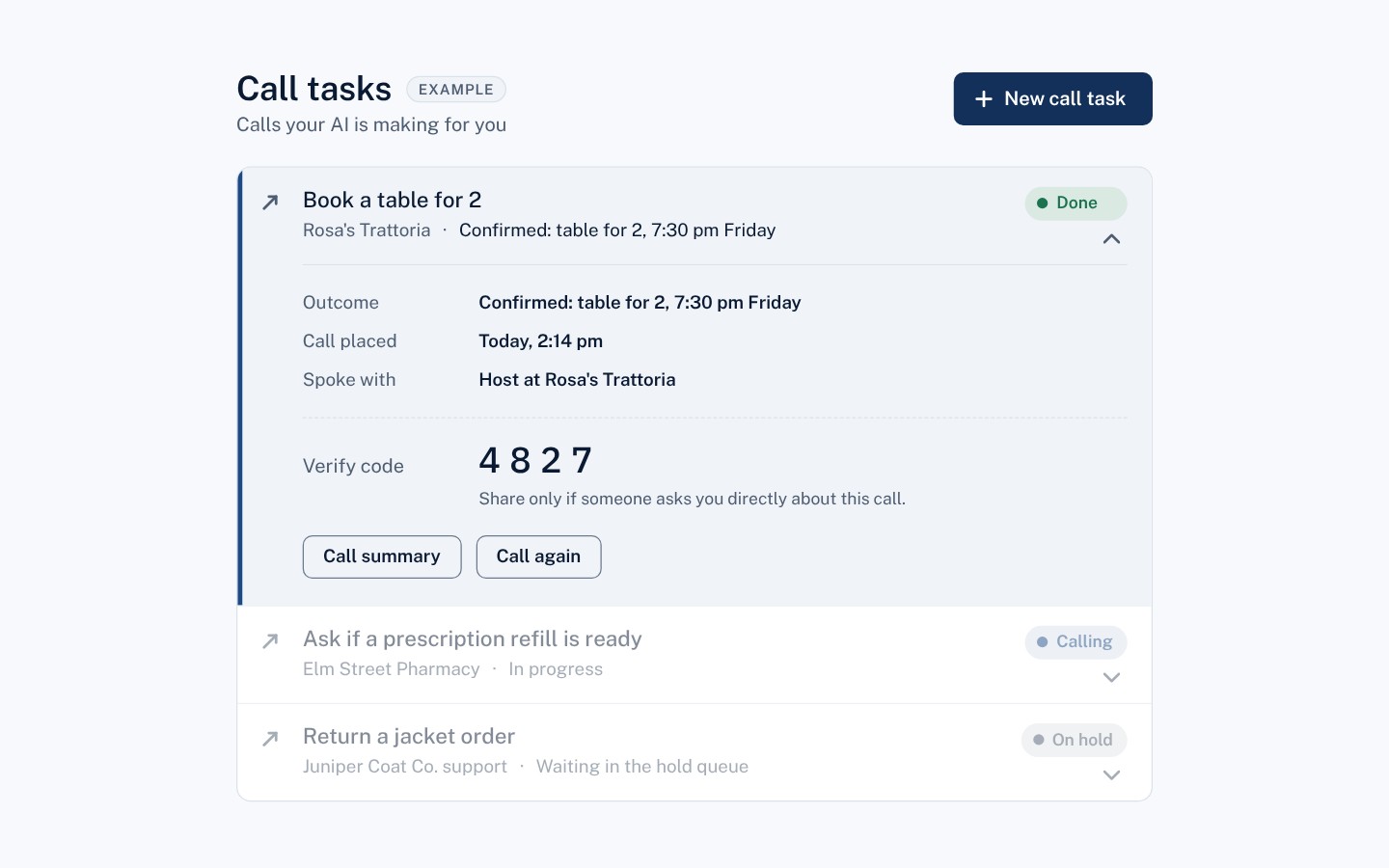
Task: Click the Share only if someone asks note
Action: click(x=692, y=499)
